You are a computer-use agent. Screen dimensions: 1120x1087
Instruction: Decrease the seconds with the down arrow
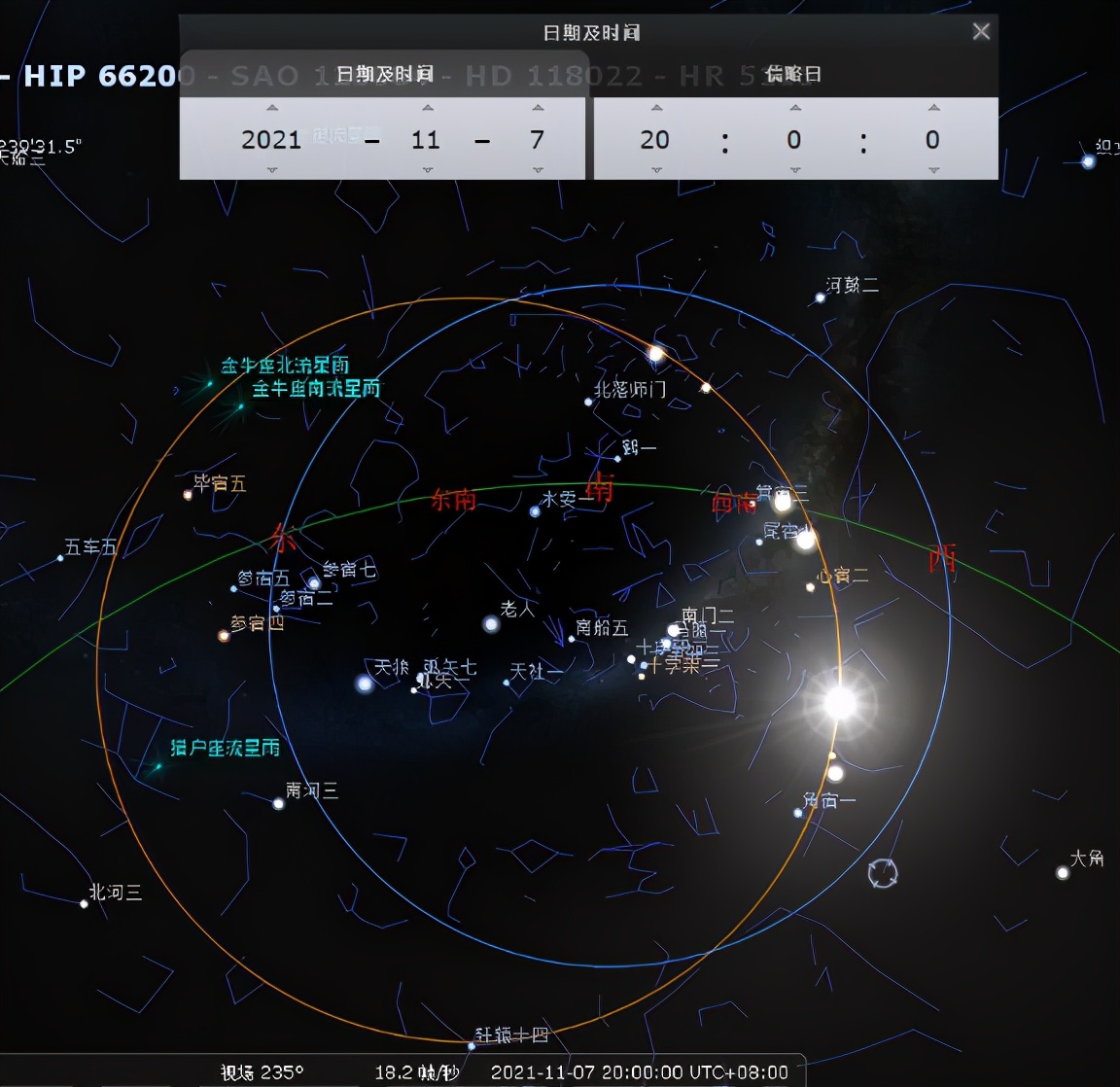[933, 170]
